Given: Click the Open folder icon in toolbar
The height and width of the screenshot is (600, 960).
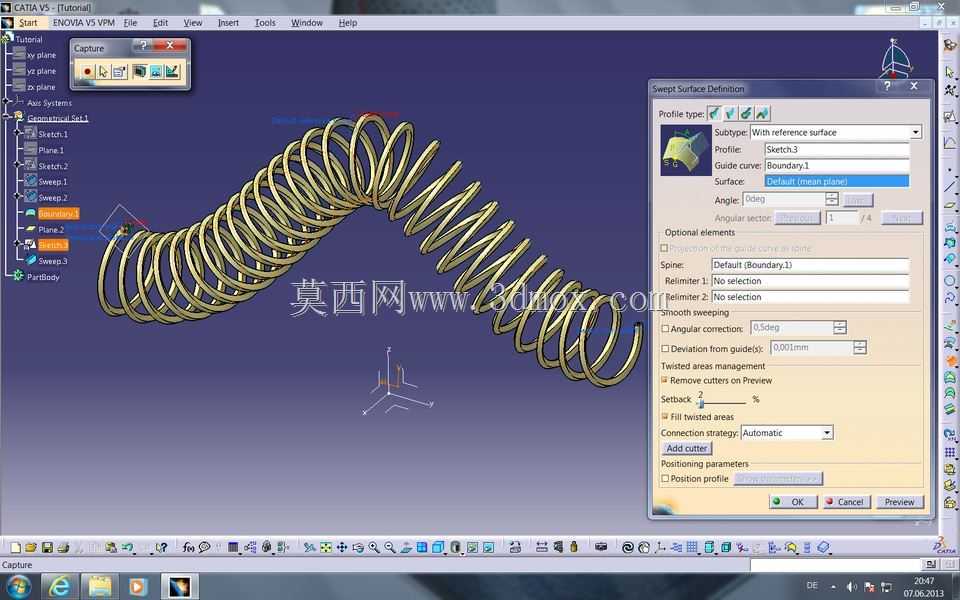Looking at the screenshot, I should tap(31, 547).
